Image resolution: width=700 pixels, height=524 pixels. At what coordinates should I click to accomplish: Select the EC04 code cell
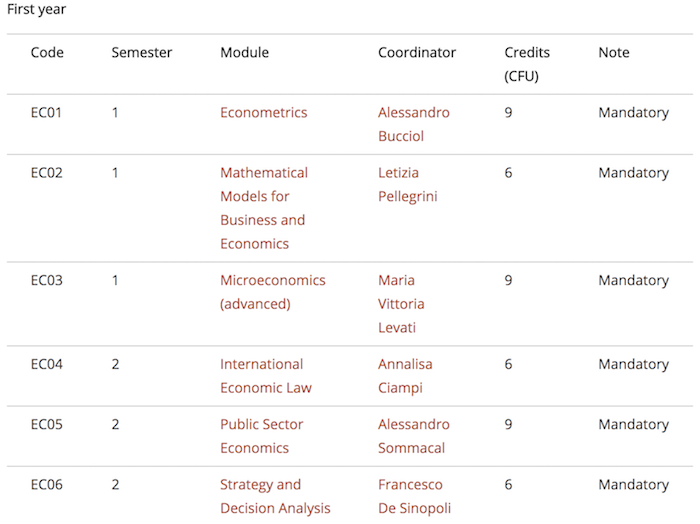pyautogui.click(x=46, y=364)
